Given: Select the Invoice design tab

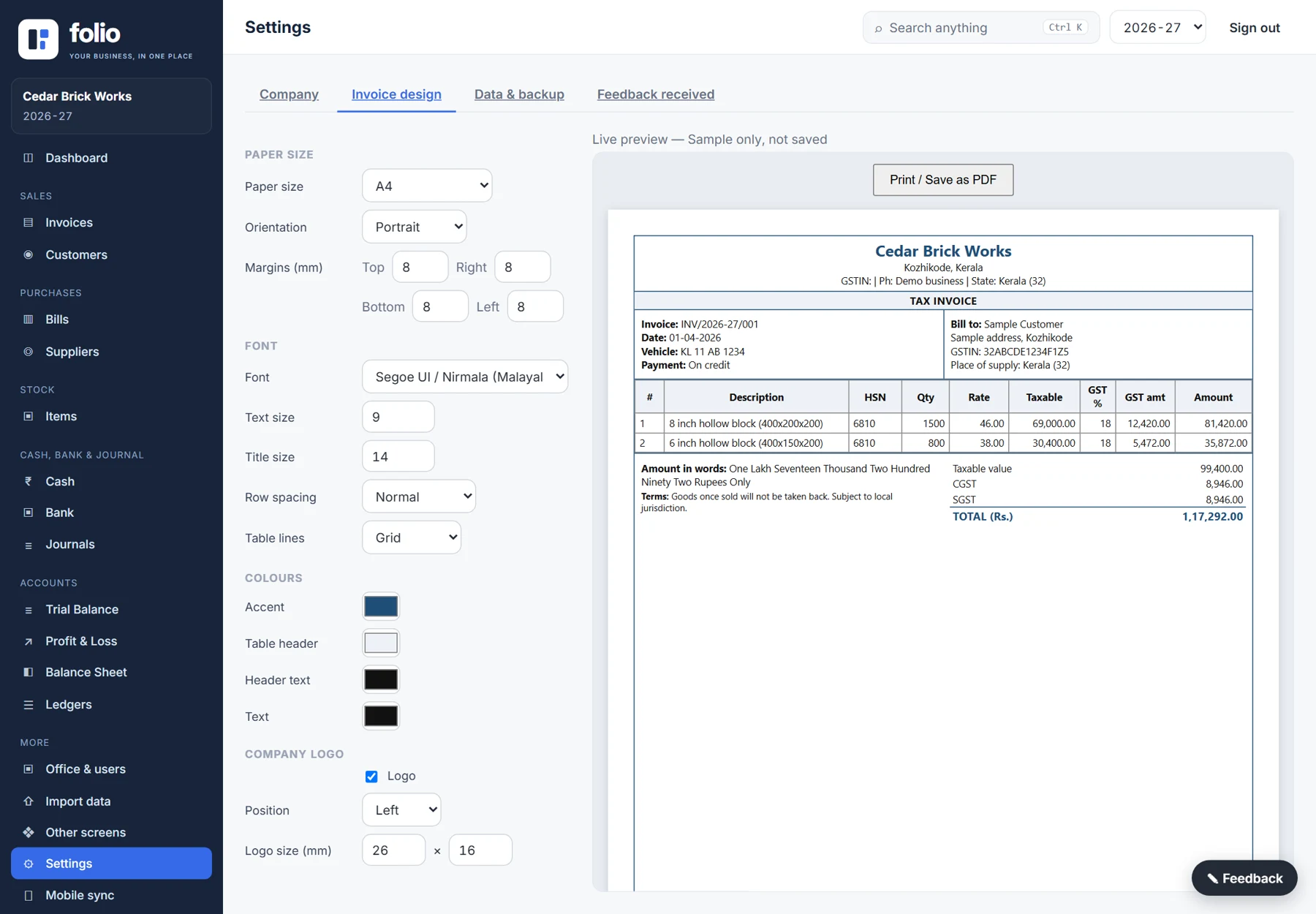Looking at the screenshot, I should [x=396, y=94].
